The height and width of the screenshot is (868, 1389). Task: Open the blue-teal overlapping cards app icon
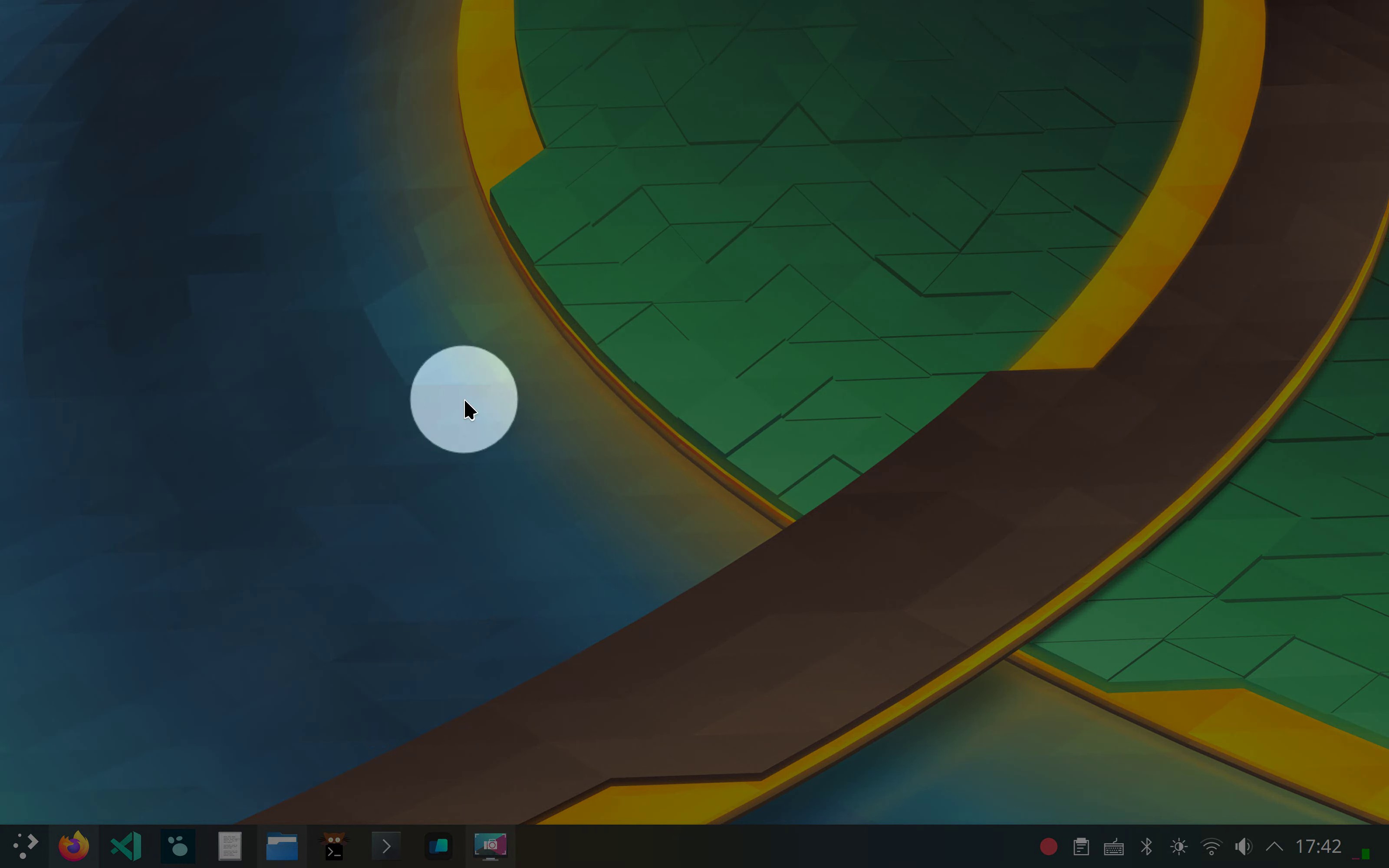coord(438,846)
